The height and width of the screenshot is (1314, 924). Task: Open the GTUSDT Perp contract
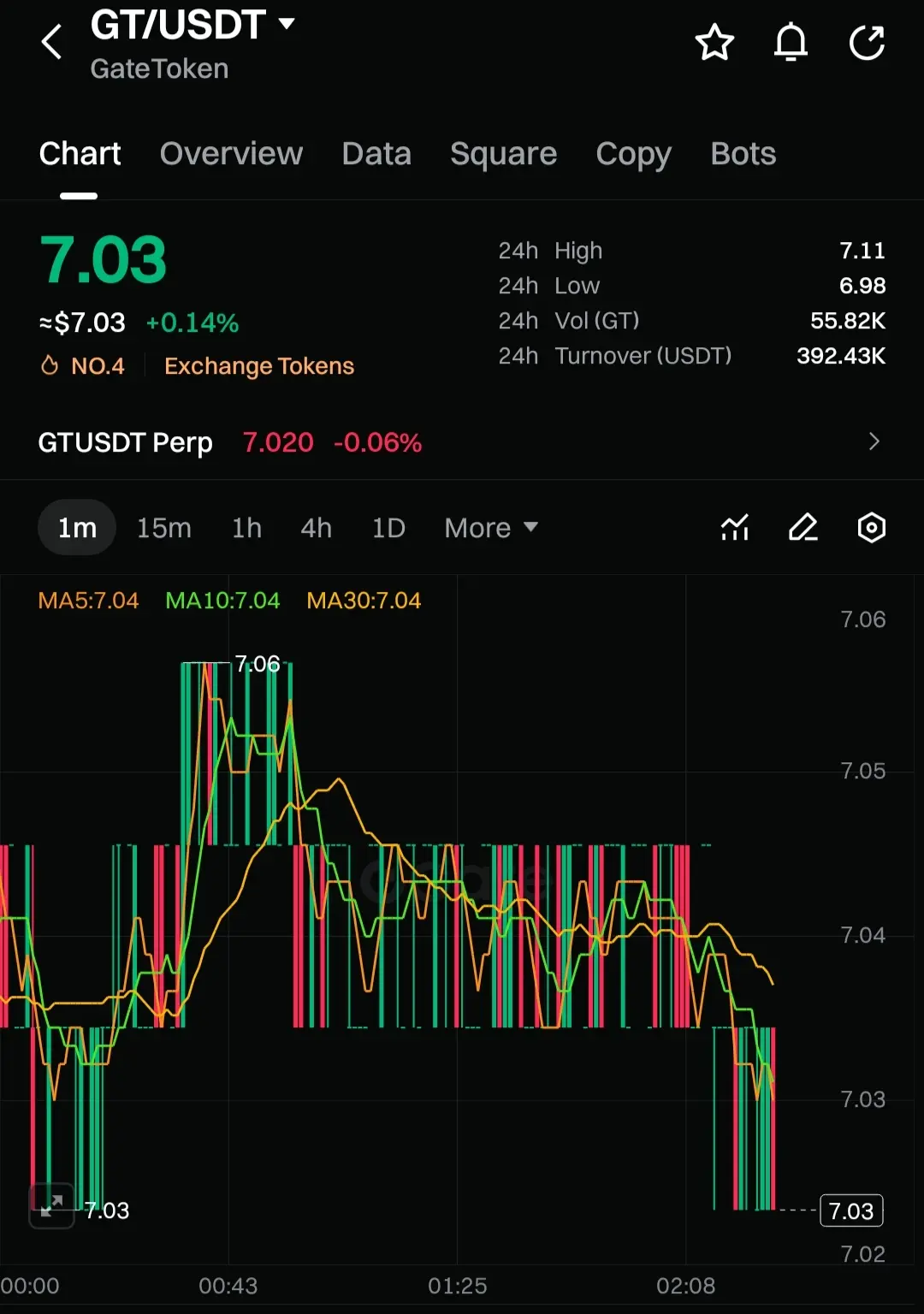pos(125,442)
